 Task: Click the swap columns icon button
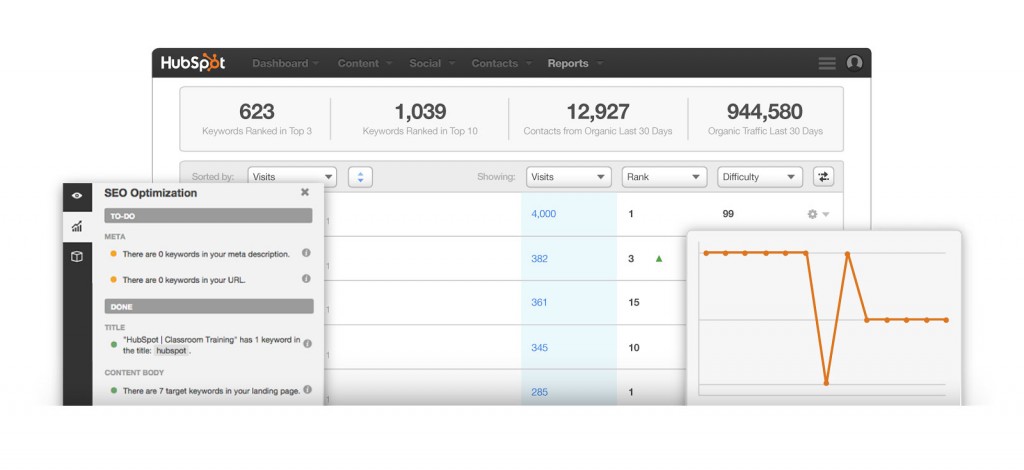click(823, 177)
